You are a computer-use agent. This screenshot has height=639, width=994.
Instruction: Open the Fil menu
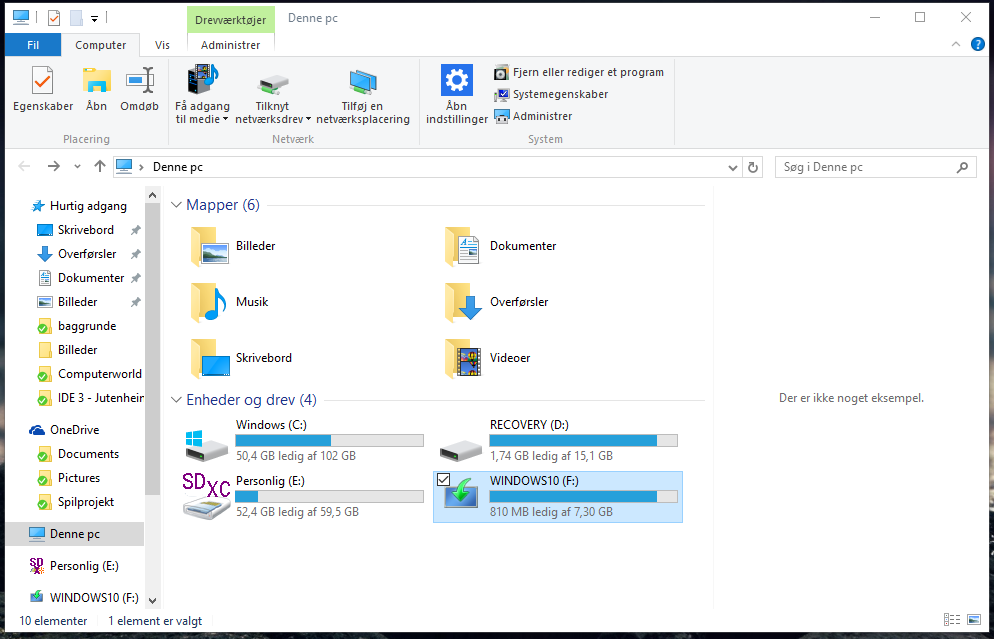pos(33,45)
